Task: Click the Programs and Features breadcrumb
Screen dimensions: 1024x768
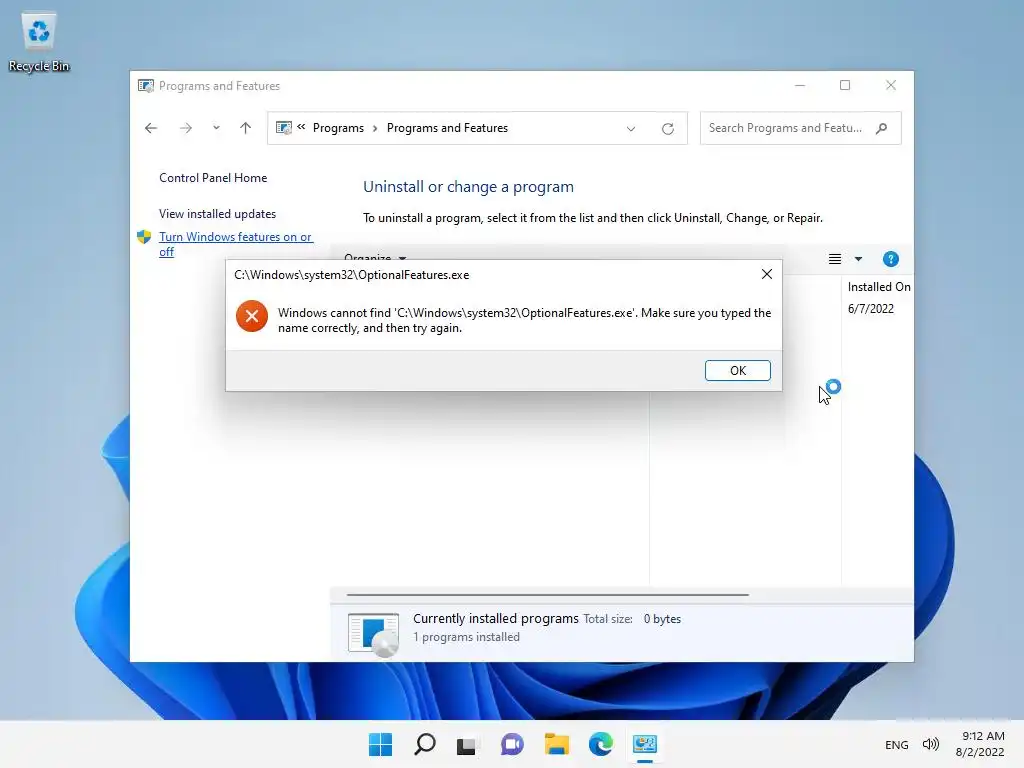Action: pyautogui.click(x=447, y=128)
